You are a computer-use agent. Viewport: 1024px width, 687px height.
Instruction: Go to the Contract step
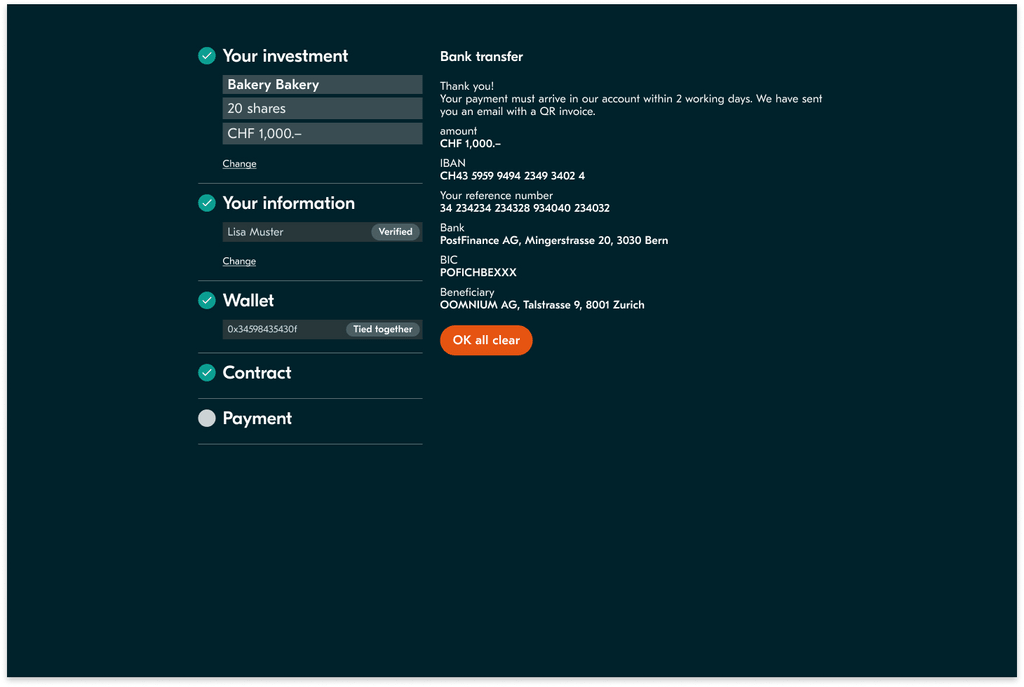pyautogui.click(x=257, y=373)
